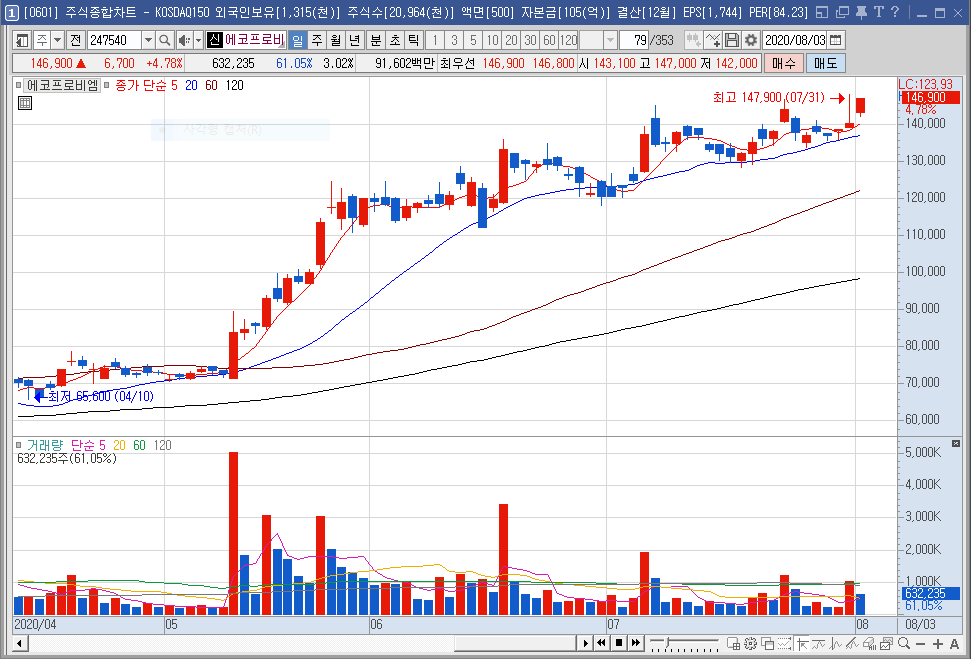
Task: Click the stop button in the bottom toolbar
Action: (x=619, y=644)
